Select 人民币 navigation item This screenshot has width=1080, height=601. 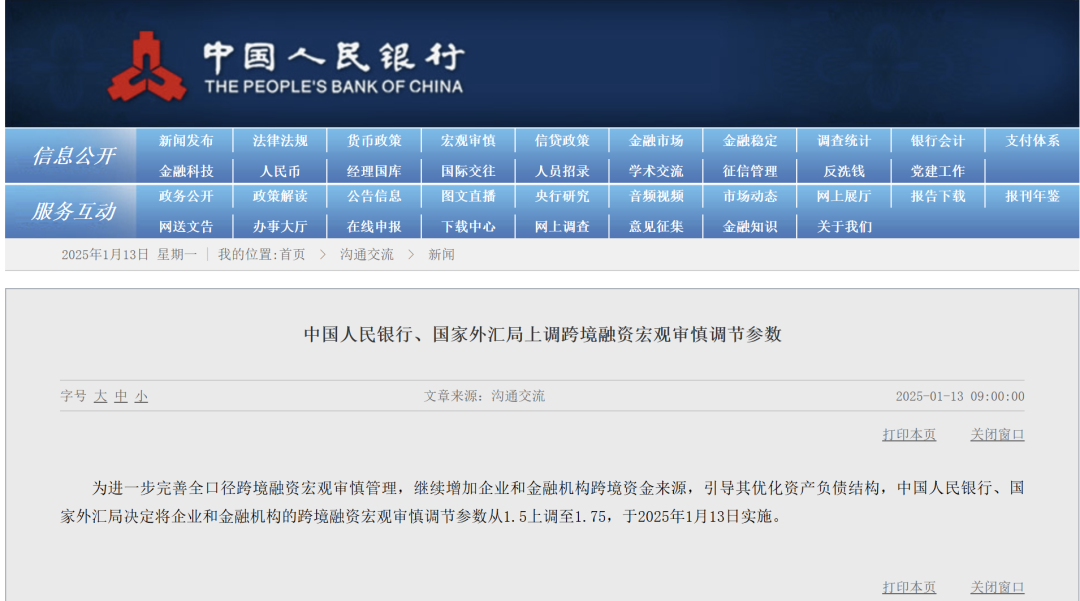(x=280, y=171)
